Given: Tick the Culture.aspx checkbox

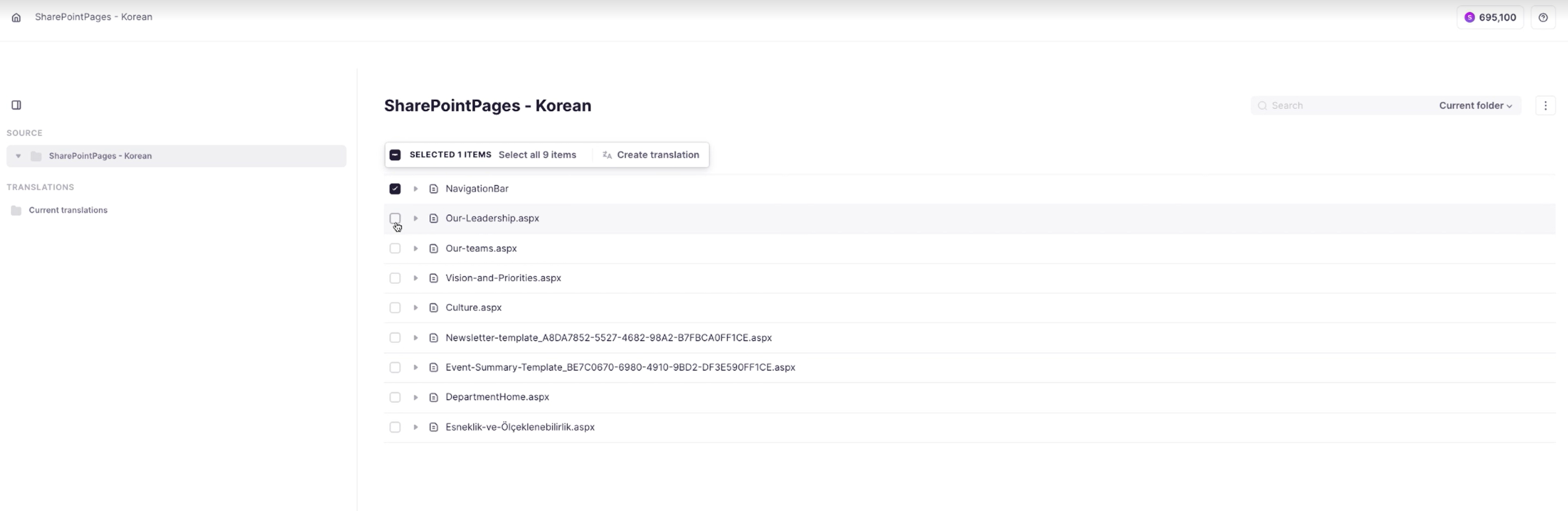Looking at the screenshot, I should click(x=395, y=308).
